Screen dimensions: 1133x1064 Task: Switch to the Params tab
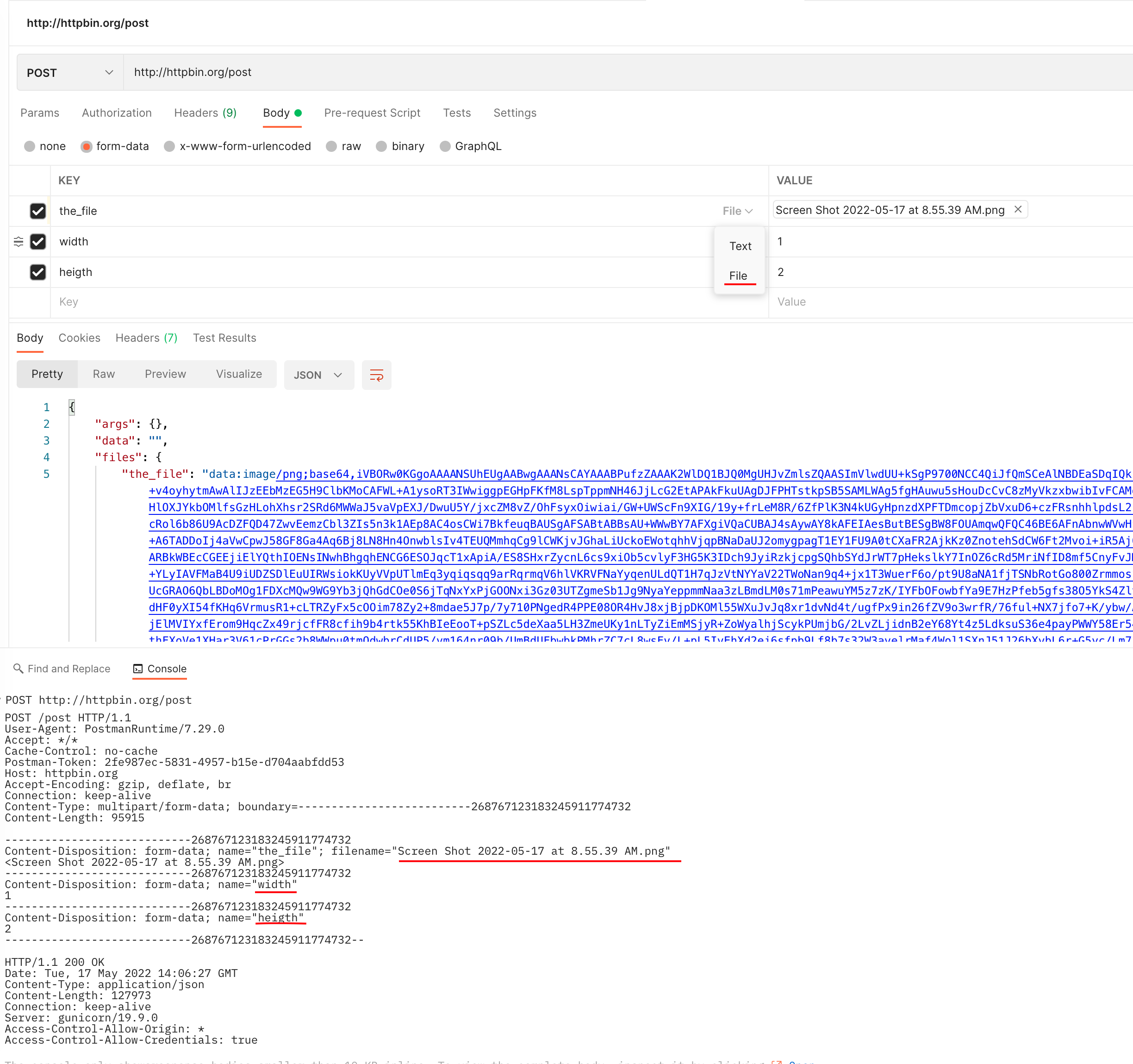[40, 113]
